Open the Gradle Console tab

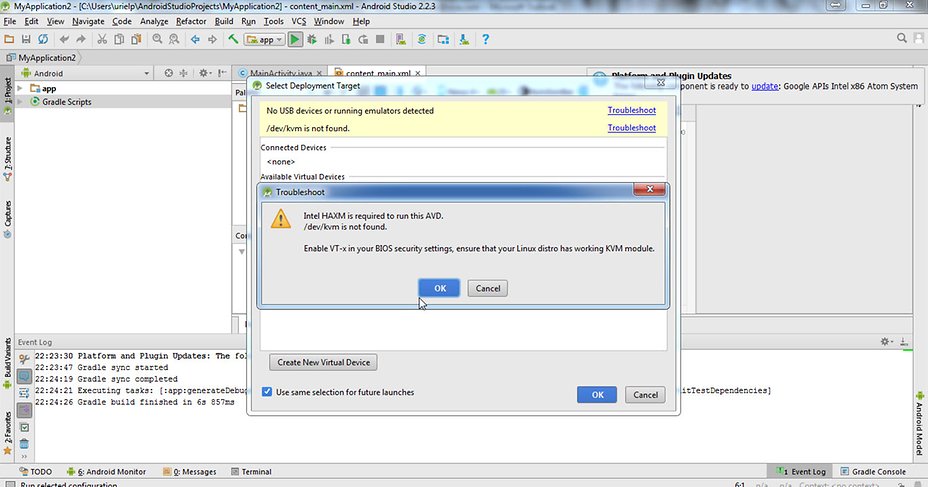click(x=873, y=472)
